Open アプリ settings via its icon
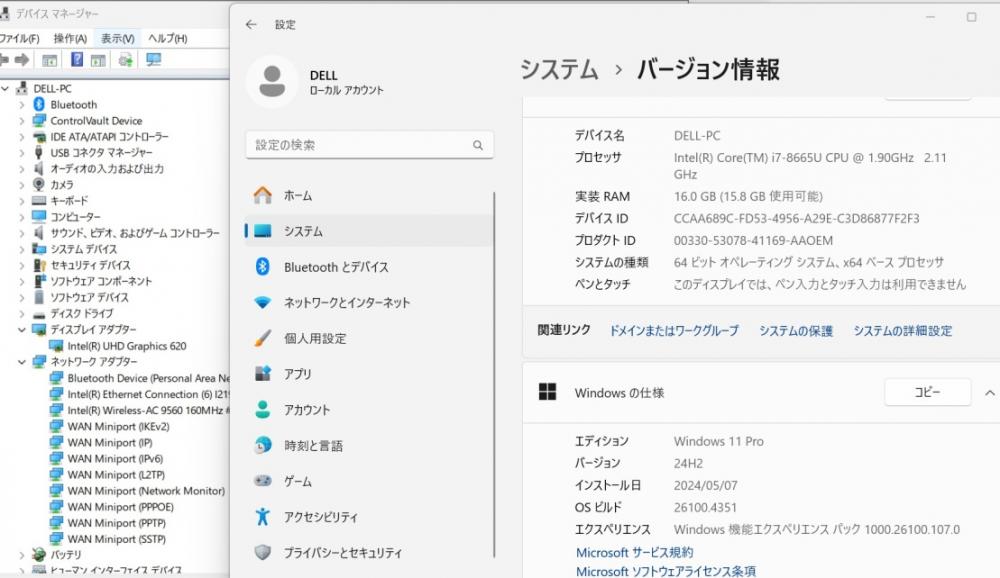This screenshot has height=578, width=1000. tap(263, 374)
